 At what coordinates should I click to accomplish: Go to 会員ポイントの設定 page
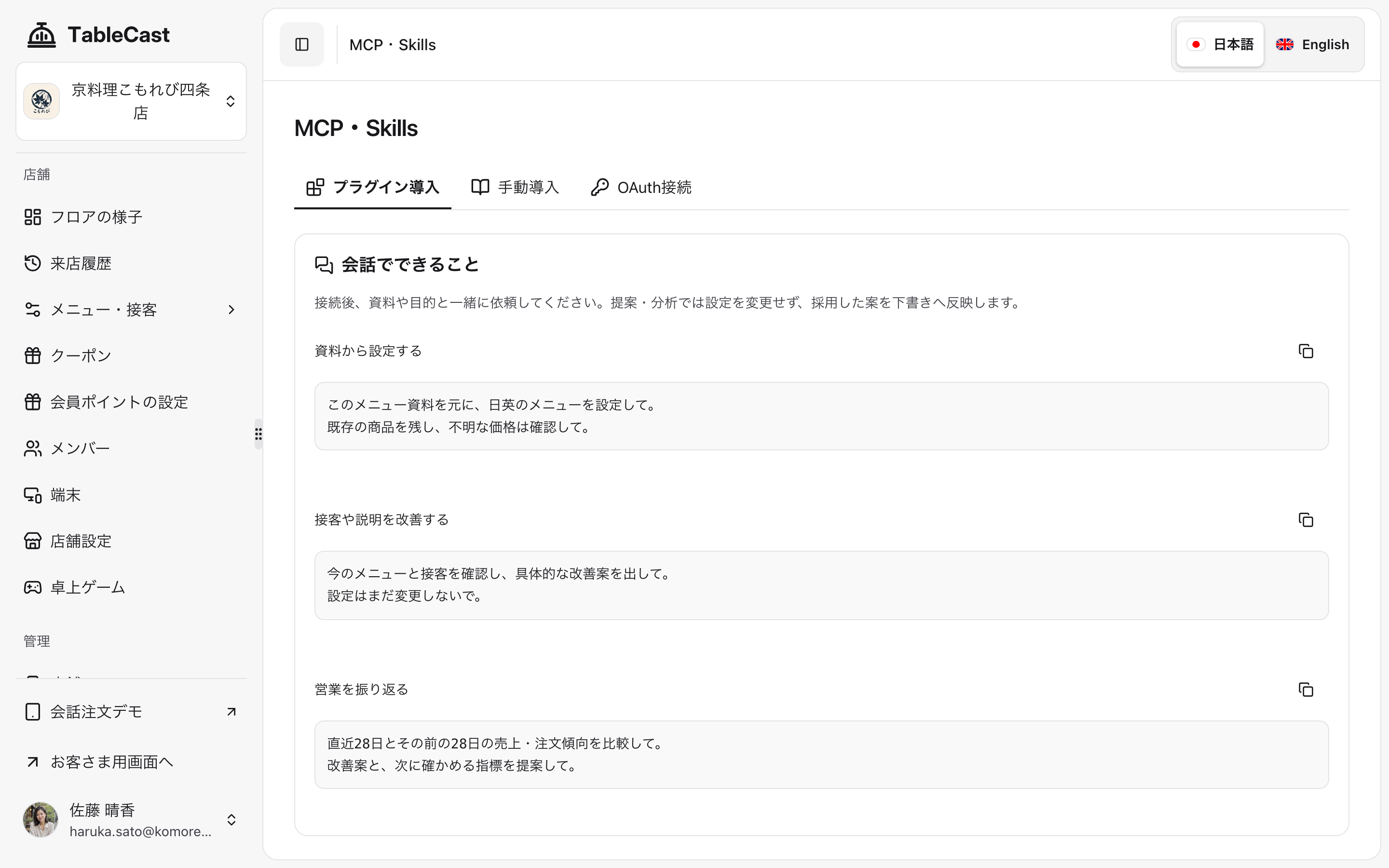131,402
